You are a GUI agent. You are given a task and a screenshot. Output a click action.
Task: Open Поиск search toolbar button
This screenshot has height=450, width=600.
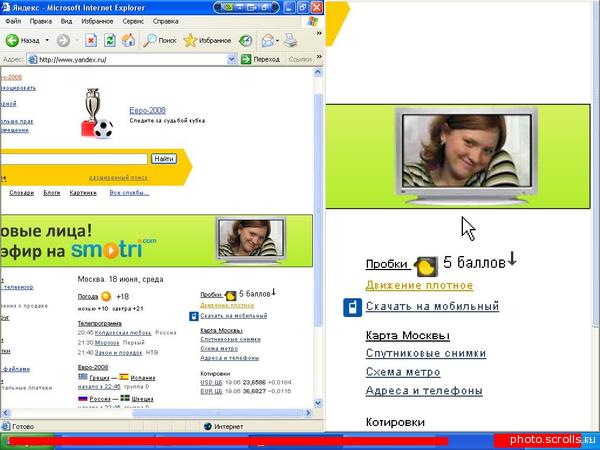pos(160,41)
